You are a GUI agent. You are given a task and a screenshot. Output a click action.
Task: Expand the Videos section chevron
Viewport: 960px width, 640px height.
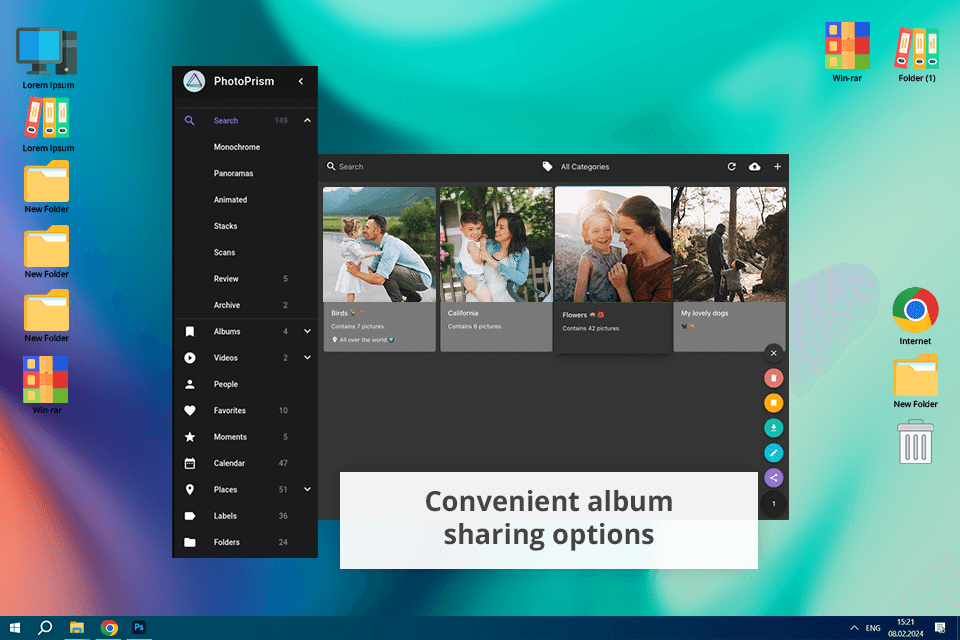point(307,358)
